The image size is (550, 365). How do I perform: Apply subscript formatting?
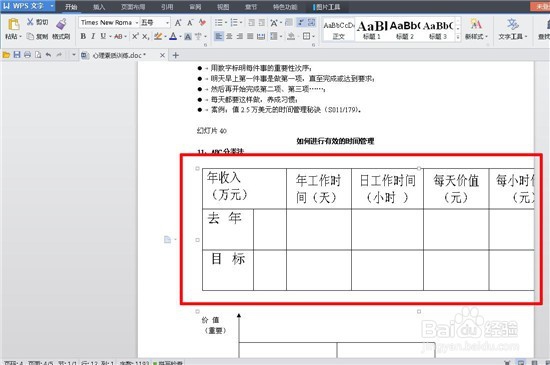pos(146,36)
